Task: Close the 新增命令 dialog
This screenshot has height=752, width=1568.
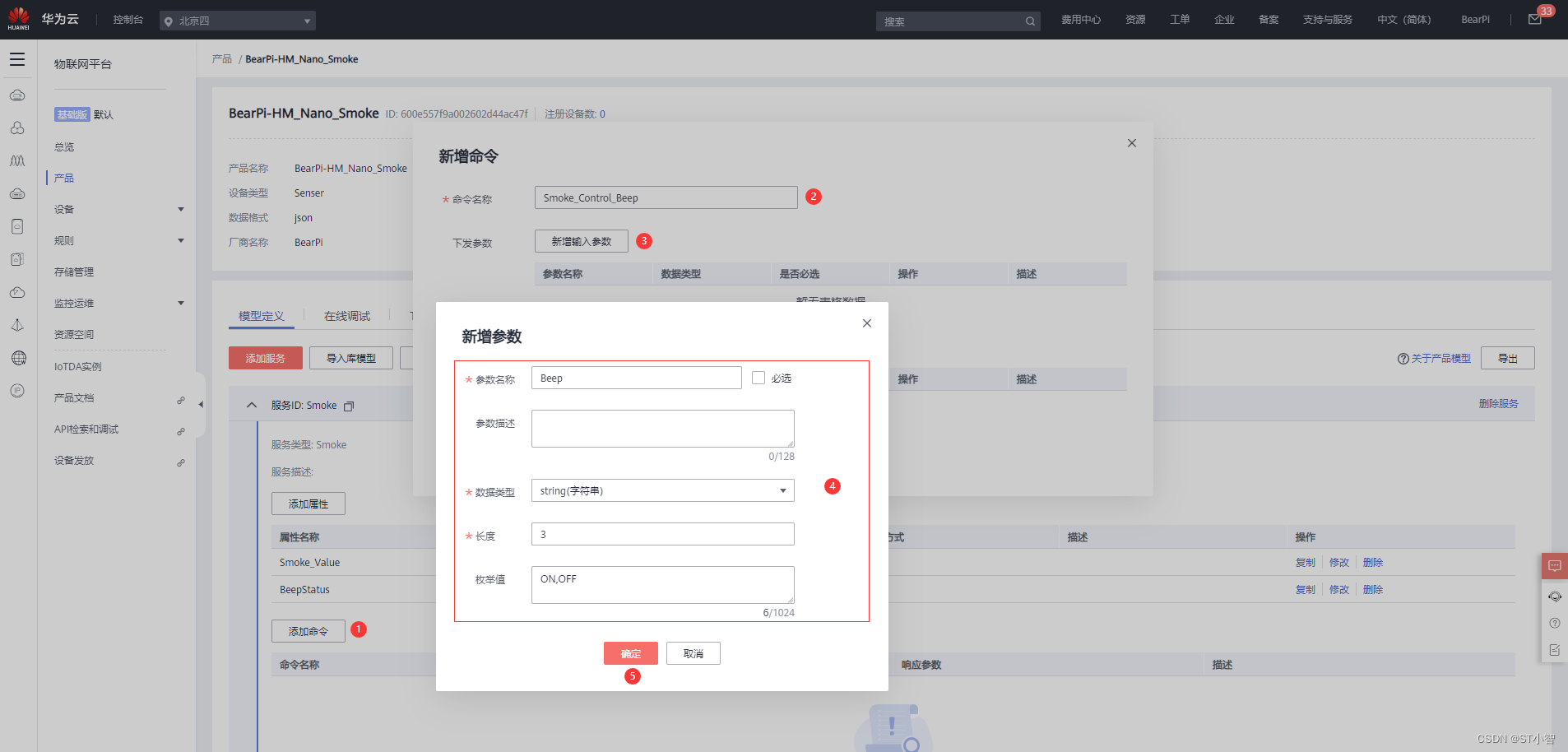Action: [1132, 143]
